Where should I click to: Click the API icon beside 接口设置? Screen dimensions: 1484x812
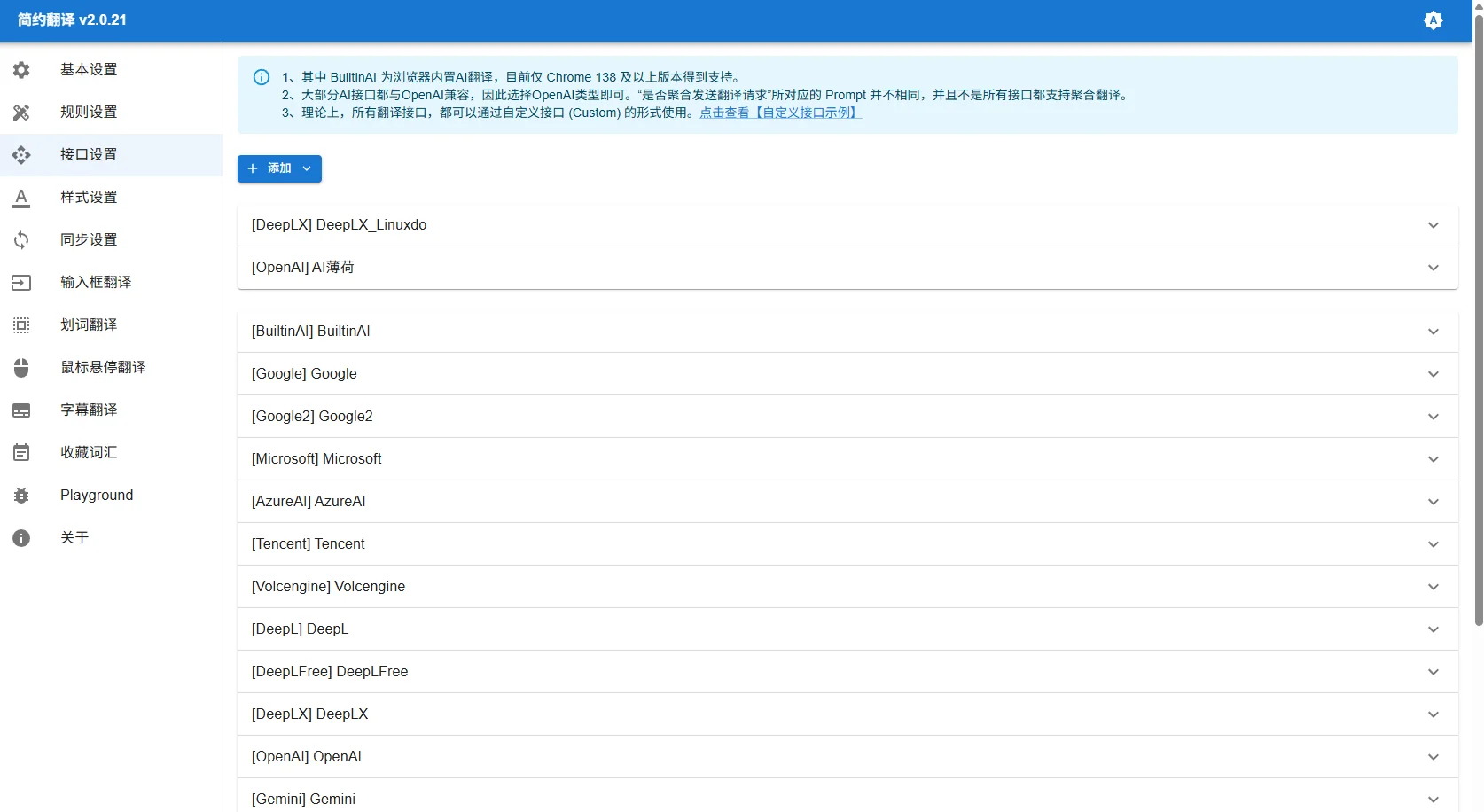tap(21, 155)
